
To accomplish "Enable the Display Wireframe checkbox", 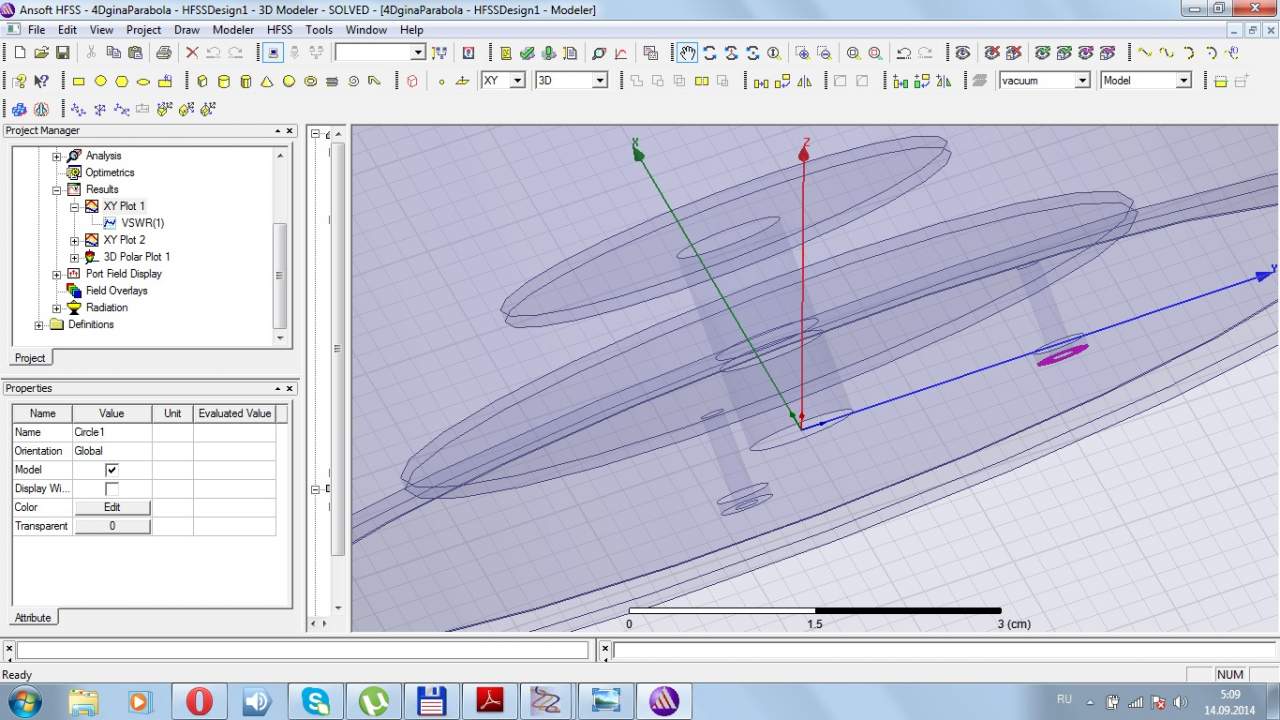I will pos(112,489).
